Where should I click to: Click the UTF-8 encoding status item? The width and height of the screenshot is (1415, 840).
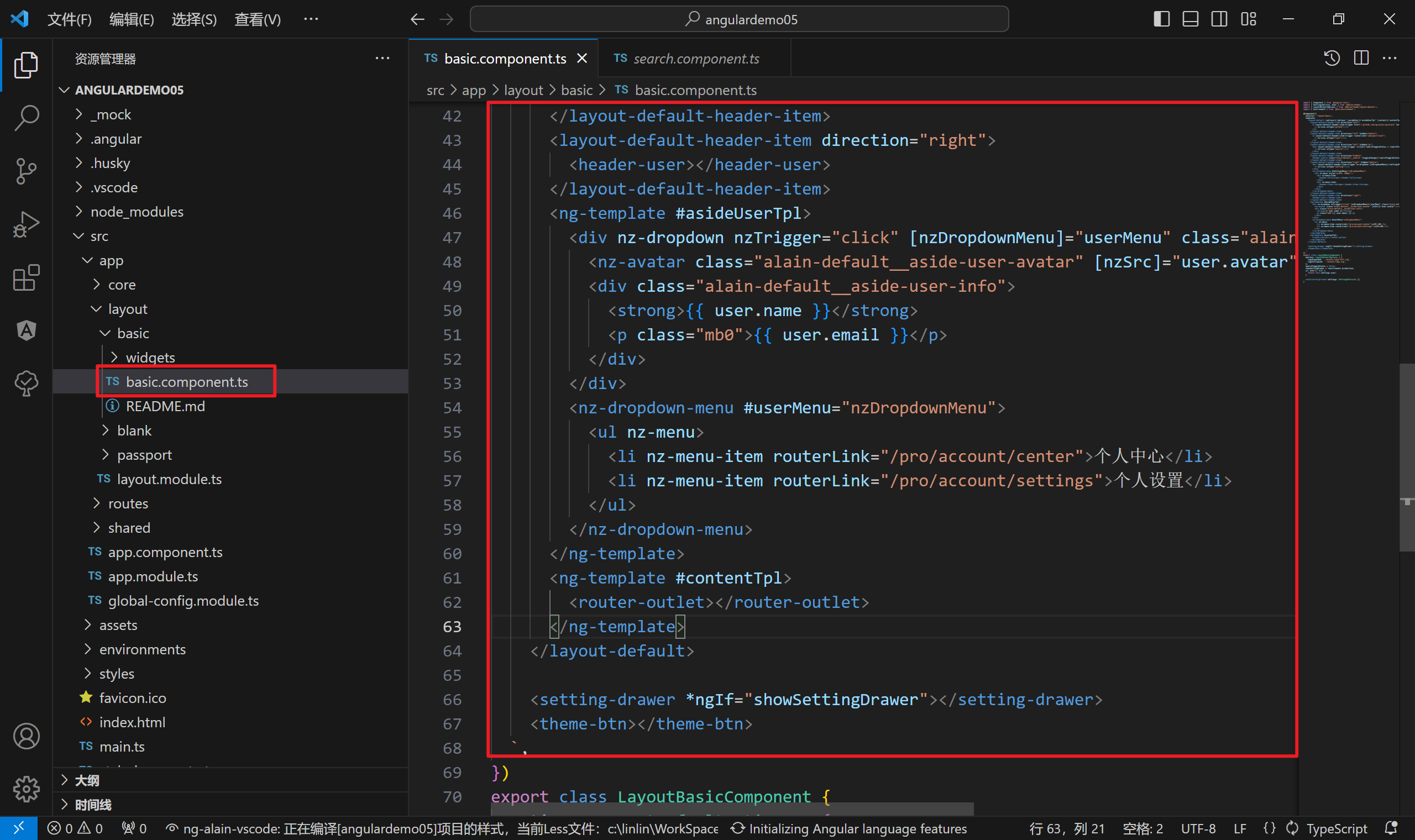(x=1198, y=829)
